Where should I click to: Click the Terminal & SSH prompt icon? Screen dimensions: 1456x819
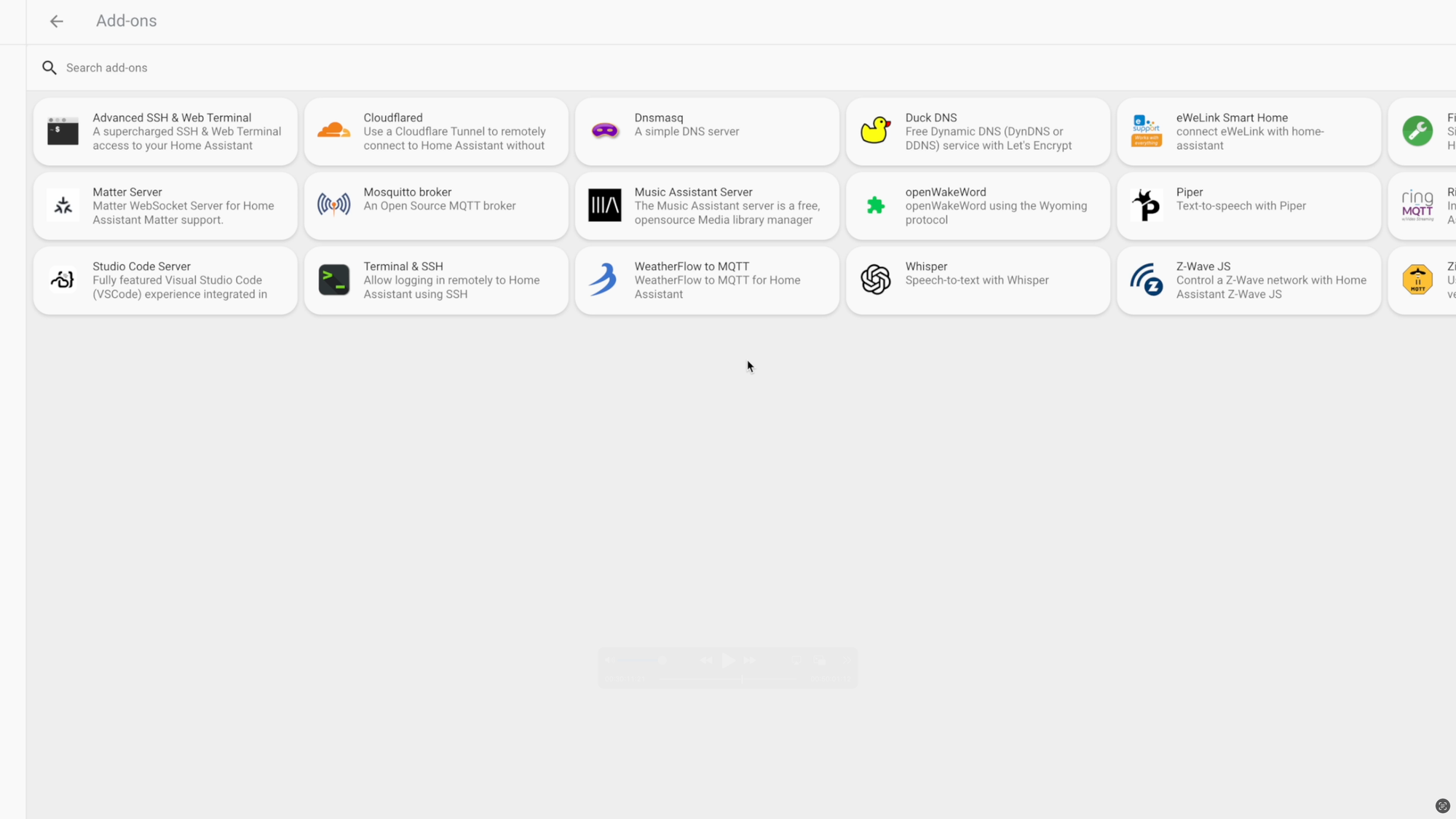click(x=334, y=280)
